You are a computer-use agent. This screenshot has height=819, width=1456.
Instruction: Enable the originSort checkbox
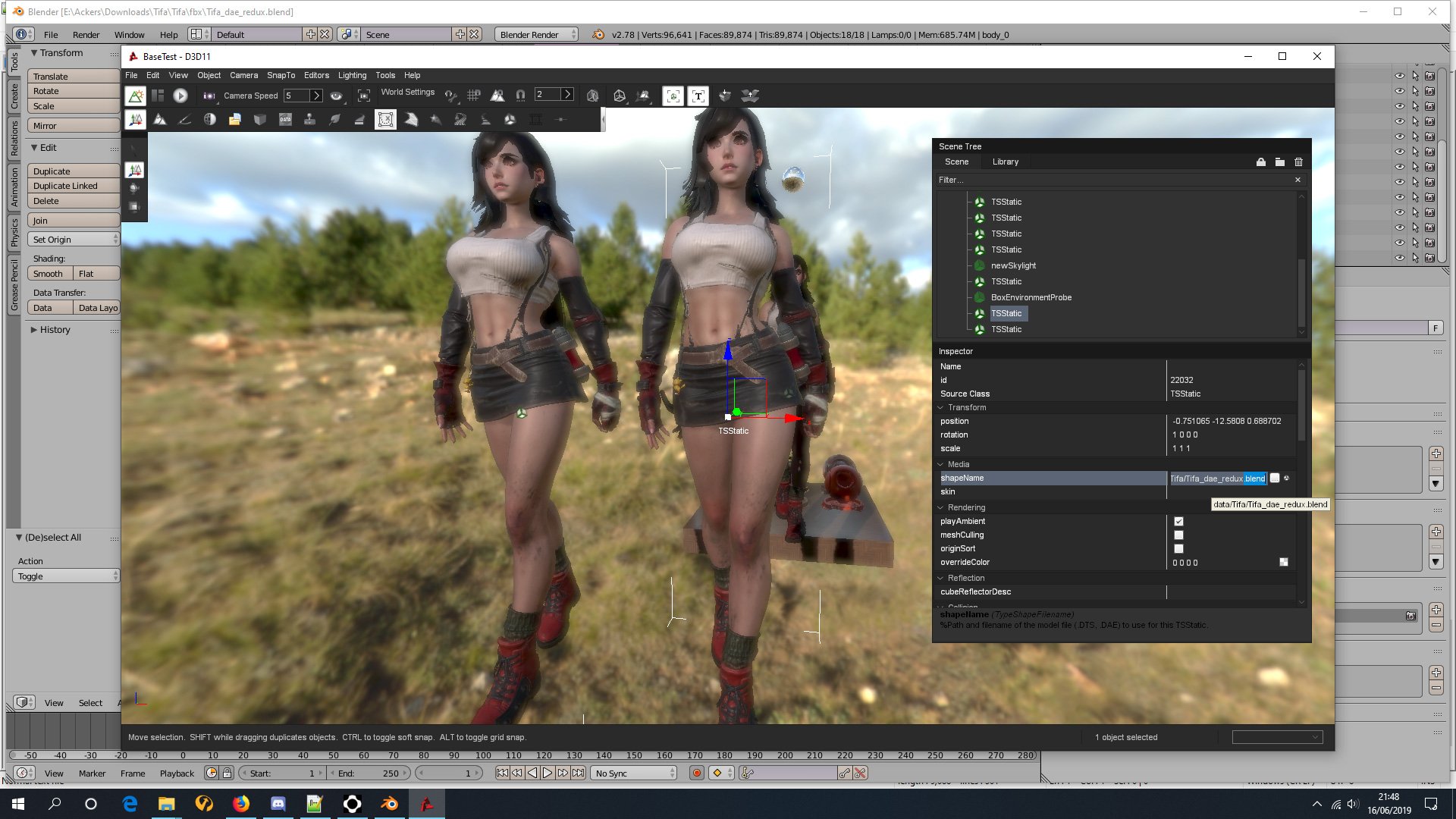(x=1178, y=549)
